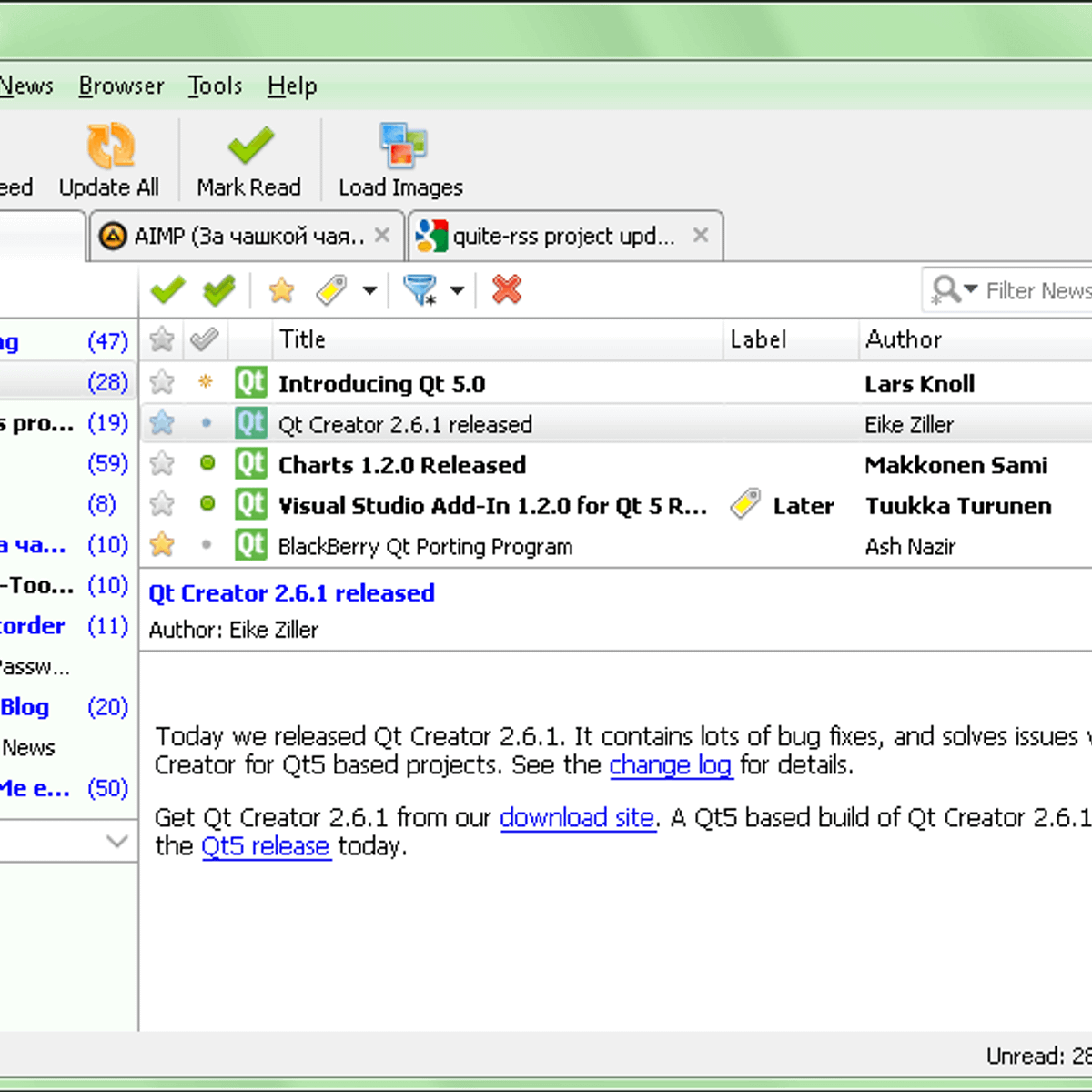The image size is (1092, 1092).
Task: Unstar the BlackBerry Qt Porting Program article
Action: coord(162,545)
